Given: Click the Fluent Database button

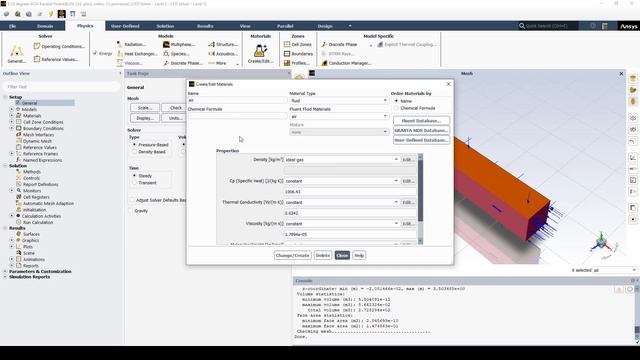Looking at the screenshot, I should (421, 121).
